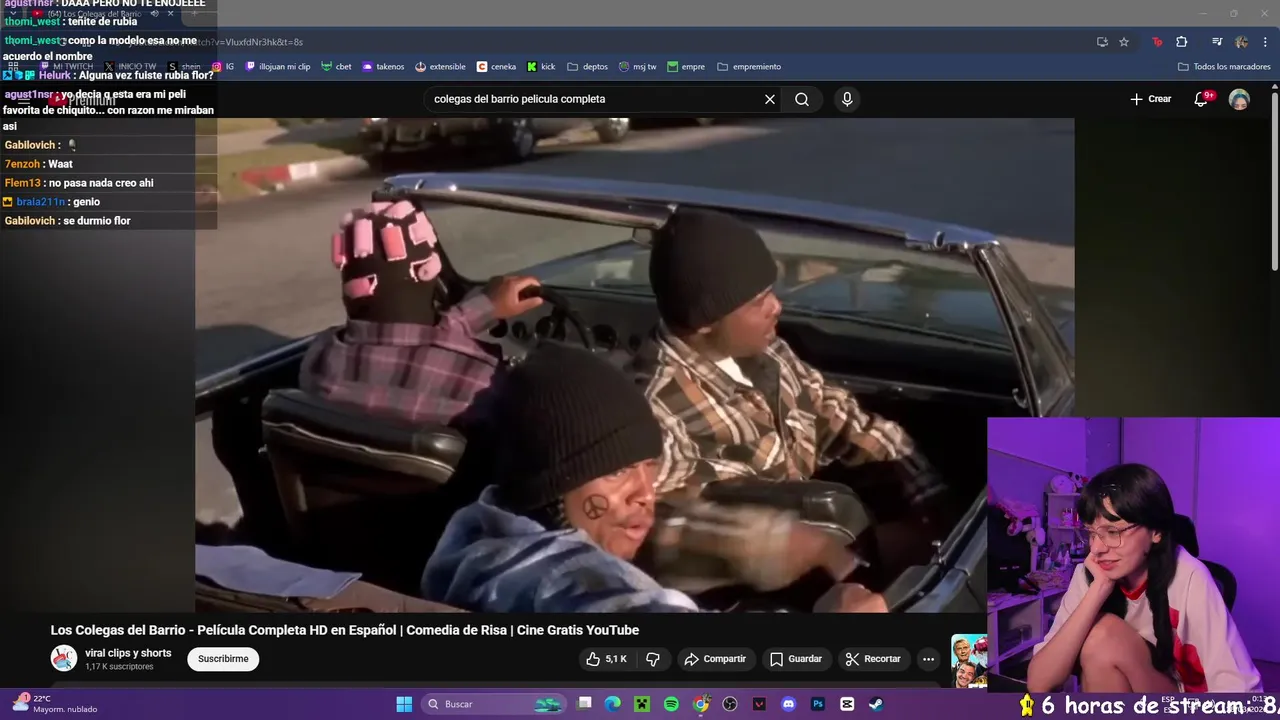Viewport: 1280px width, 720px height.
Task: Open the illojuan mi clip bookmark
Action: tap(278, 67)
